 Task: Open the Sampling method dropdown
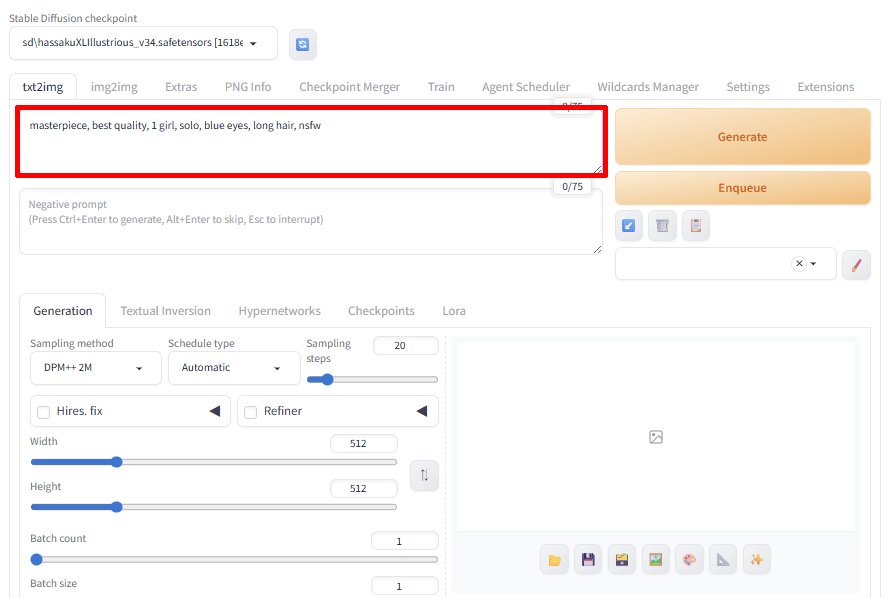click(95, 368)
